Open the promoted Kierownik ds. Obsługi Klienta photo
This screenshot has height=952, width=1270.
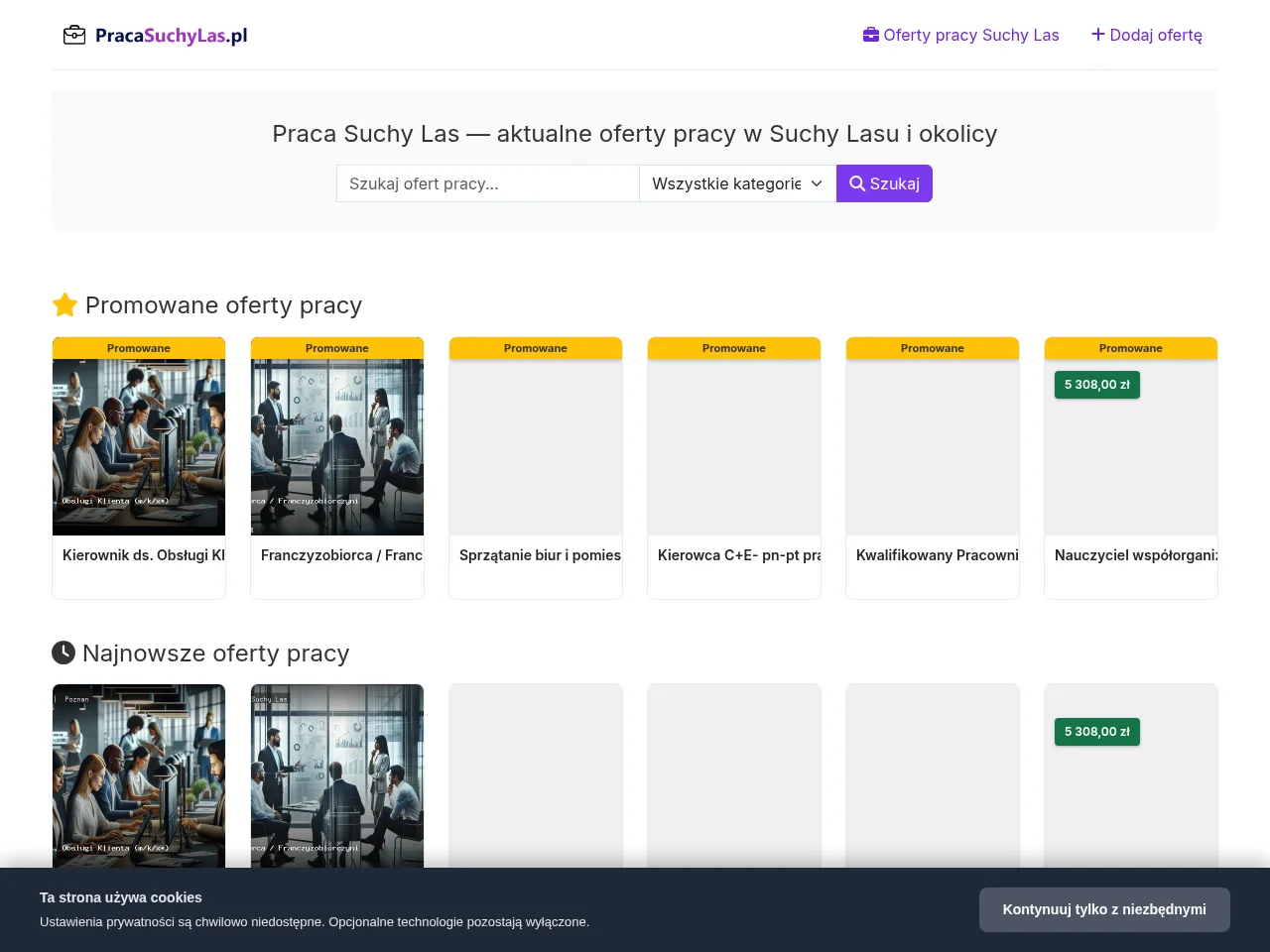coord(139,447)
